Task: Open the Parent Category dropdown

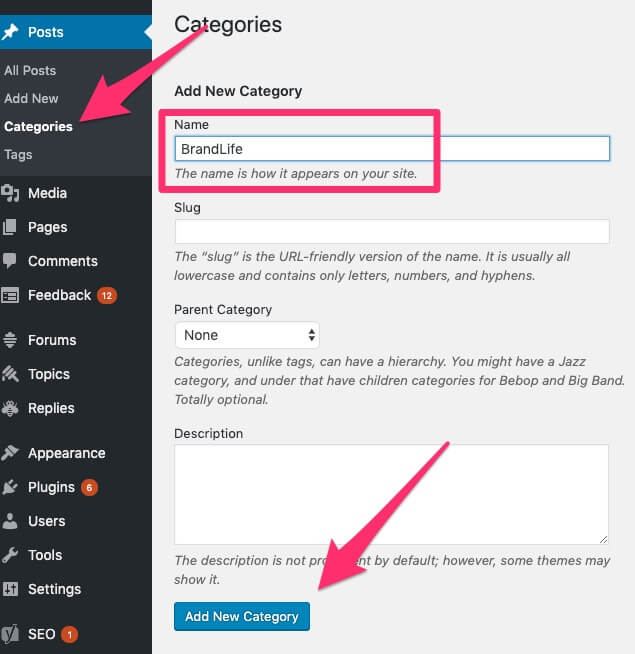Action: coord(247,335)
